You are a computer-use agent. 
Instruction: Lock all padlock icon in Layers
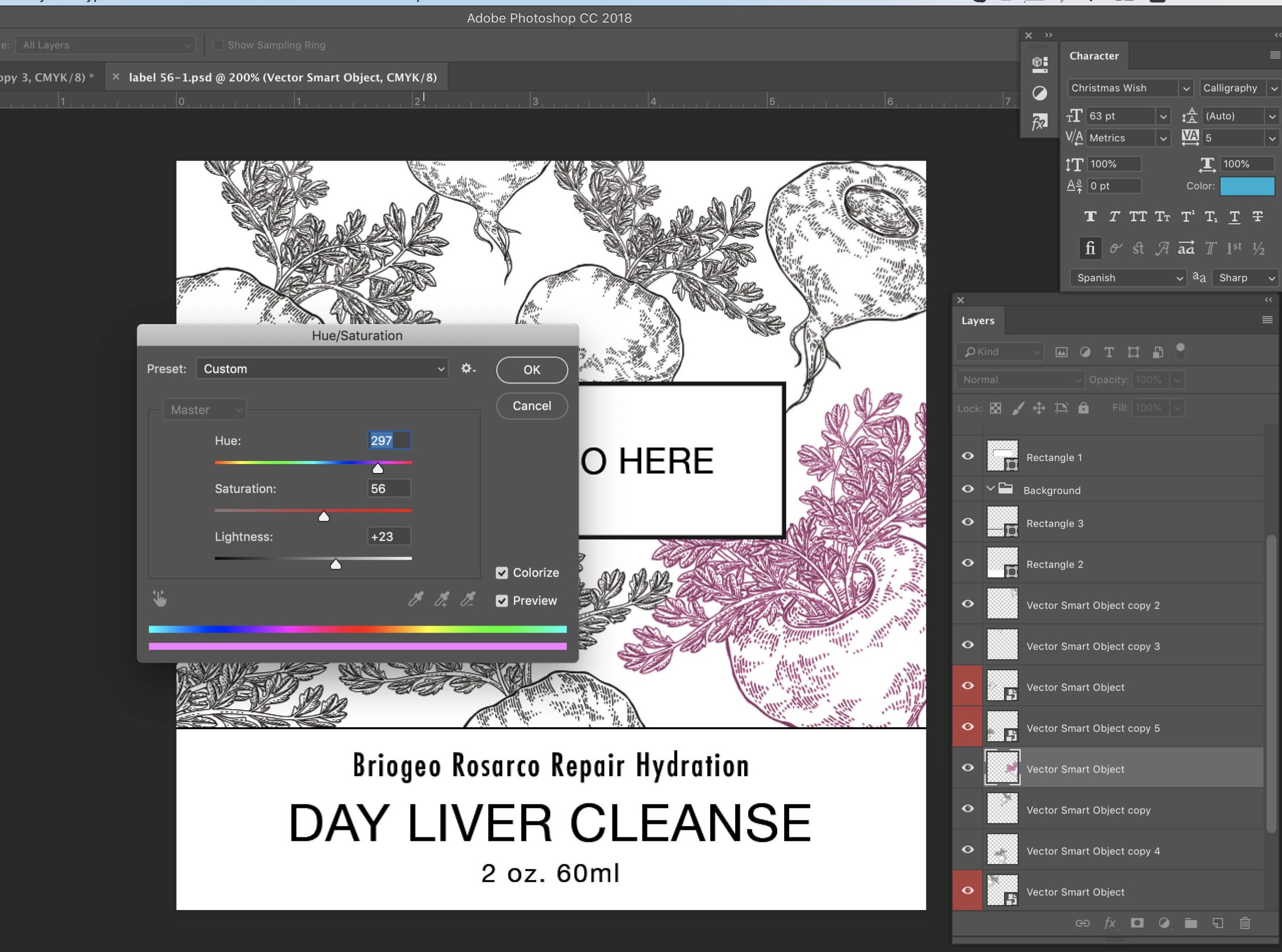(1084, 408)
